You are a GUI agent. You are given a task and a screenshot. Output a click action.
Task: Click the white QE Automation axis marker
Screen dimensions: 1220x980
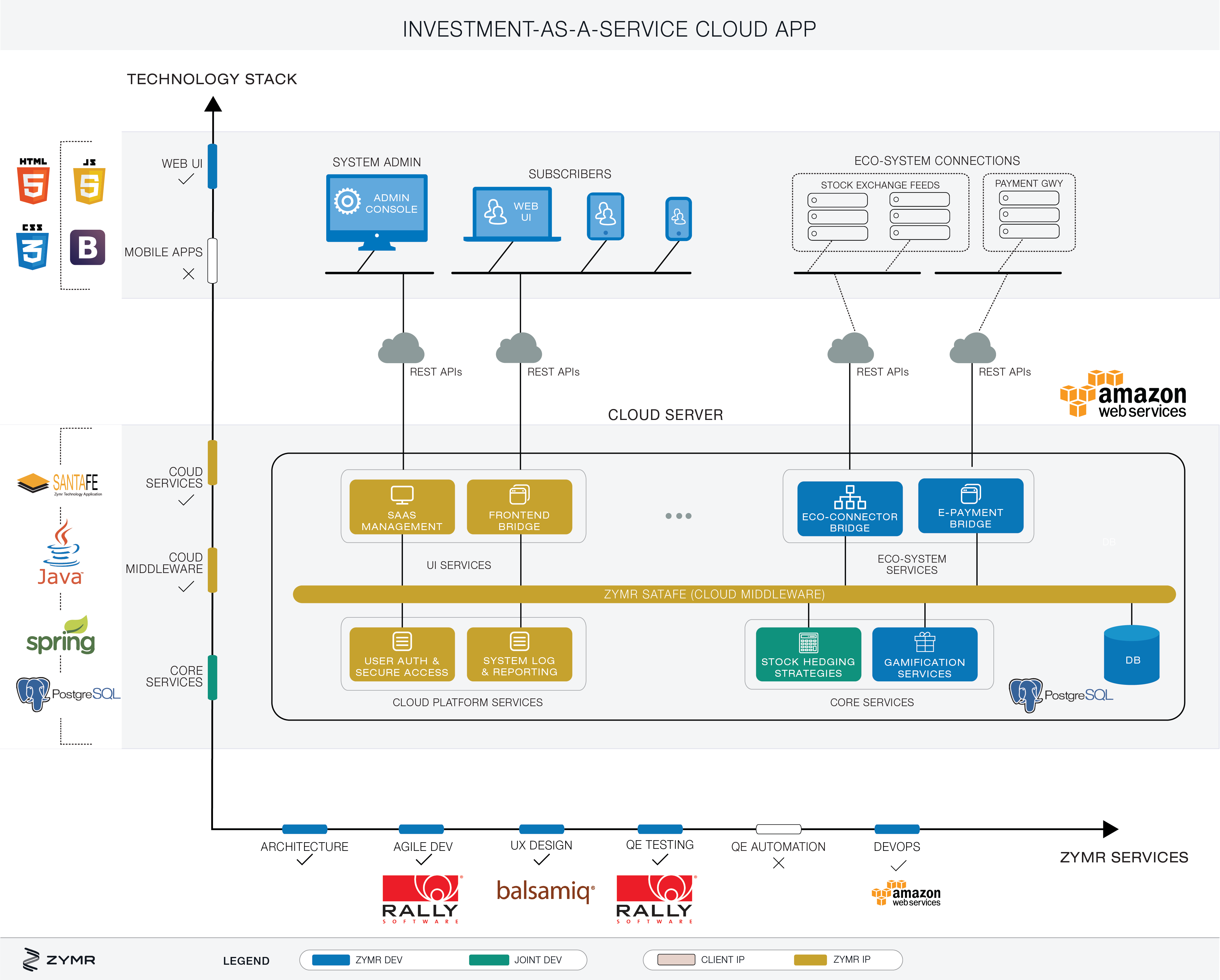pos(779,829)
